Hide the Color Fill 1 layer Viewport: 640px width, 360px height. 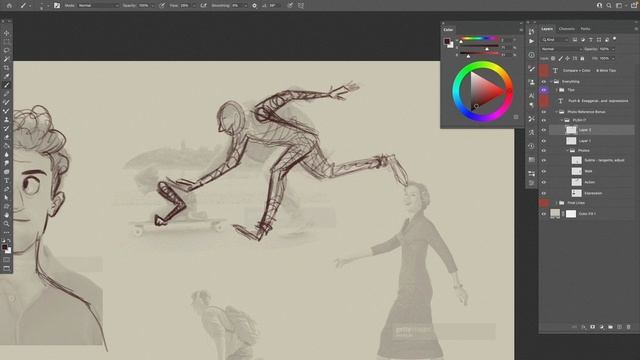click(x=544, y=213)
